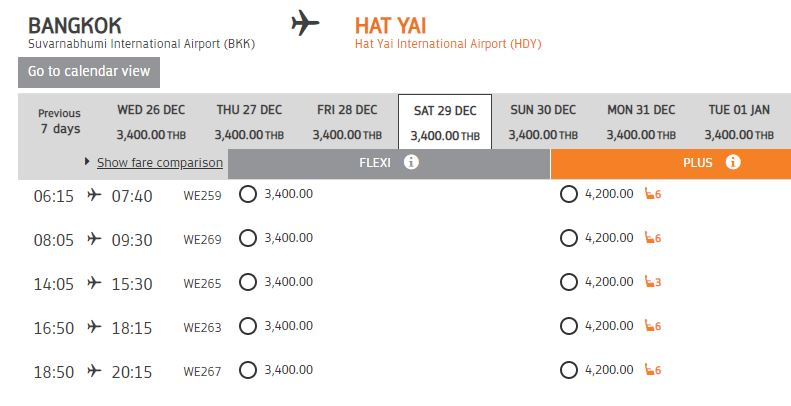Select Plus fare for the 18:50 flight
791x406 pixels.
[569, 370]
